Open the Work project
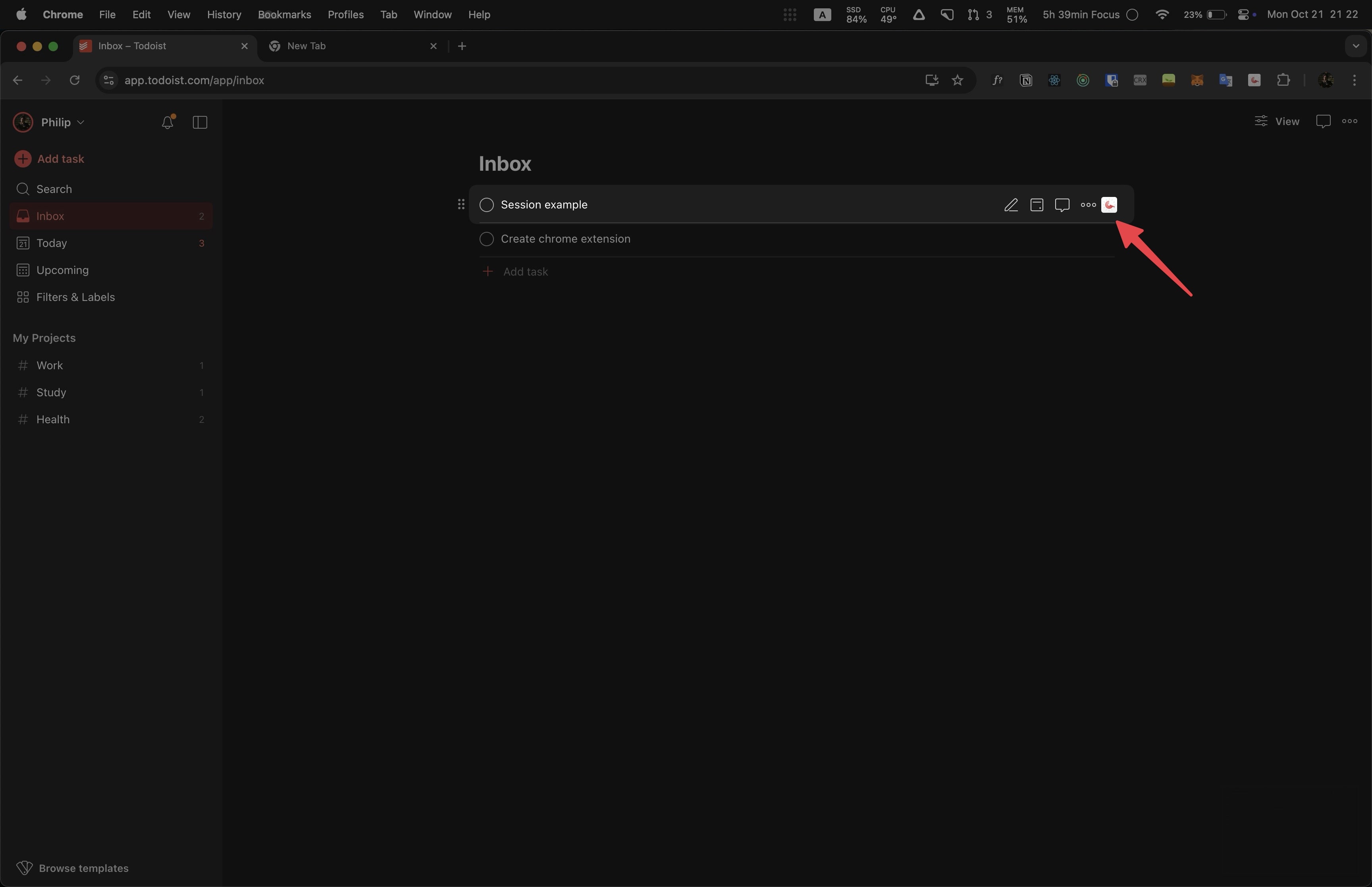Image resolution: width=1372 pixels, height=887 pixels. click(x=111, y=366)
